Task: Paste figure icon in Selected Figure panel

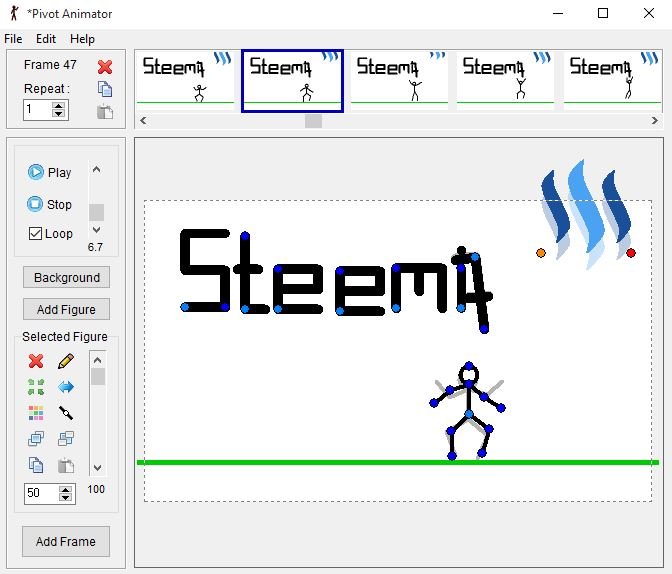Action: tap(66, 465)
